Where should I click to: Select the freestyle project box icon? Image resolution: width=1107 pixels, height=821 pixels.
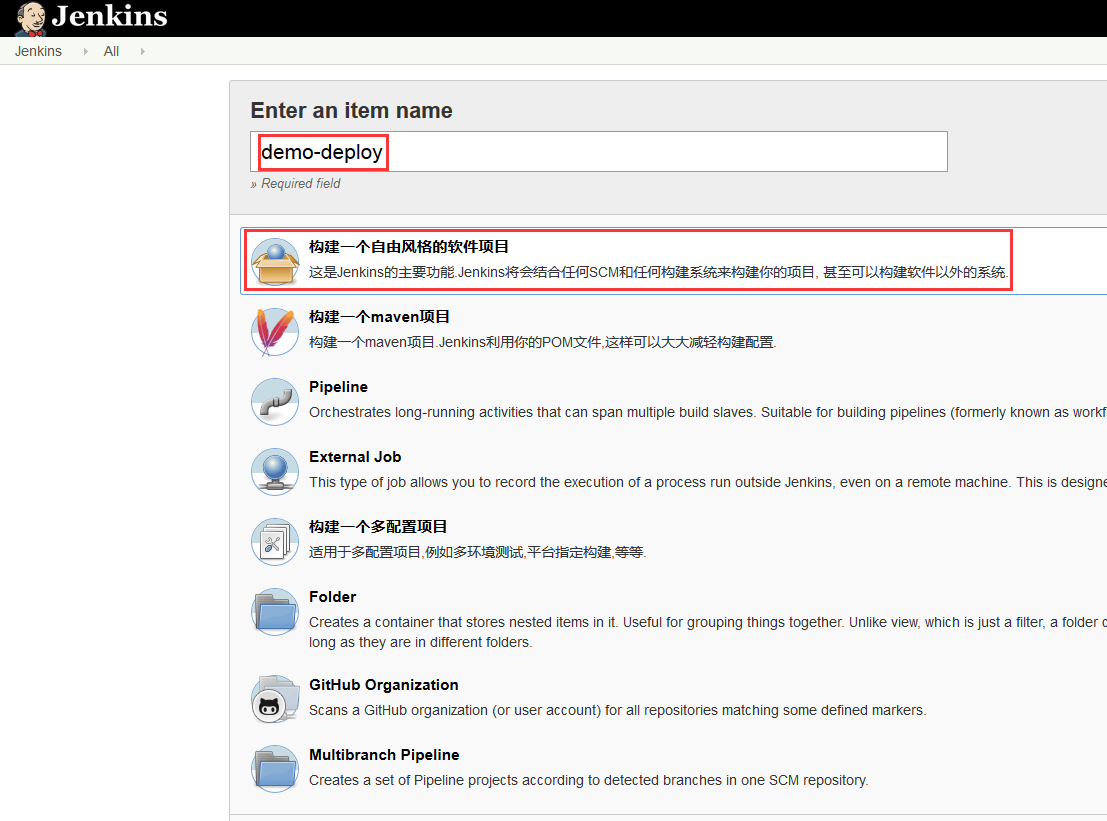tap(275, 260)
